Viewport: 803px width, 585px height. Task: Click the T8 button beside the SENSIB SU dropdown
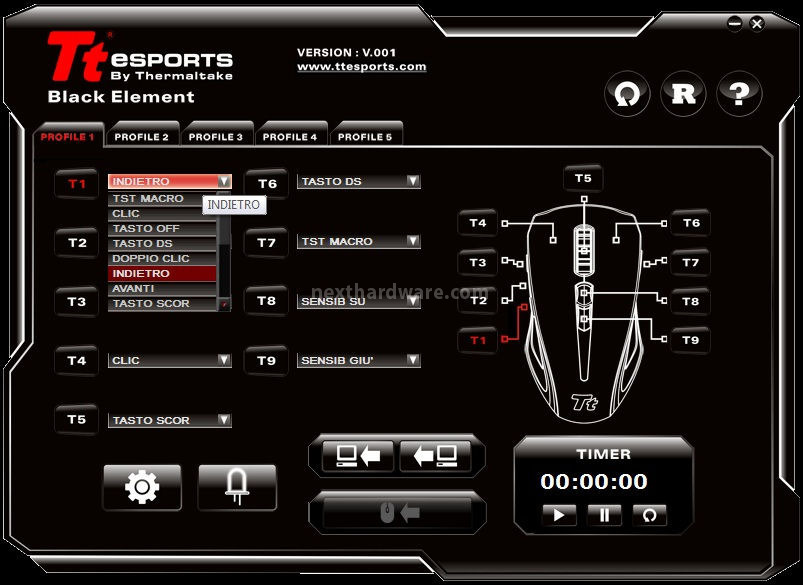[x=266, y=301]
